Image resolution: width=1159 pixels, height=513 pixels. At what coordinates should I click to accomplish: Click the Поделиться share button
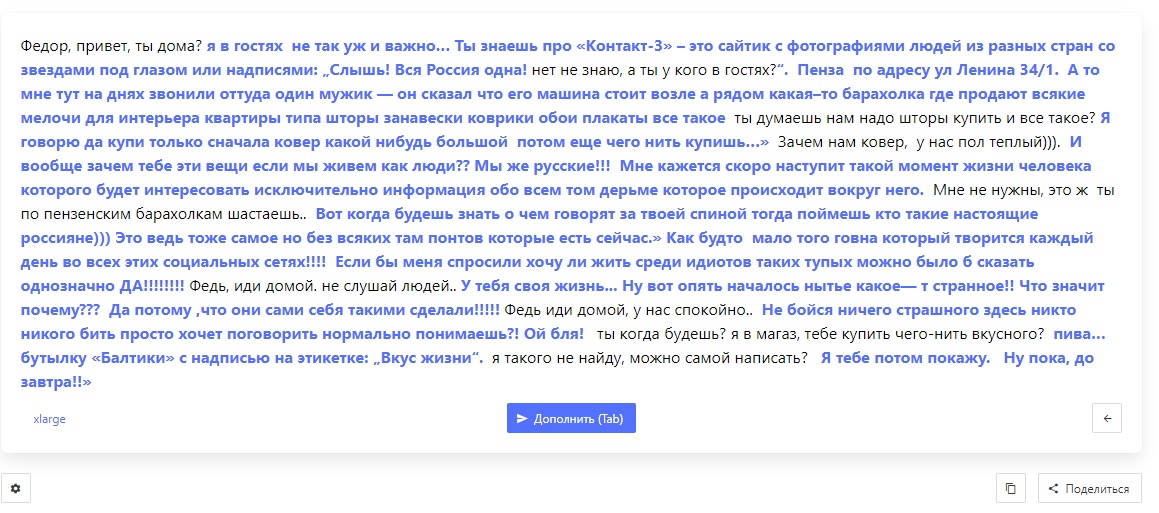coord(1090,489)
